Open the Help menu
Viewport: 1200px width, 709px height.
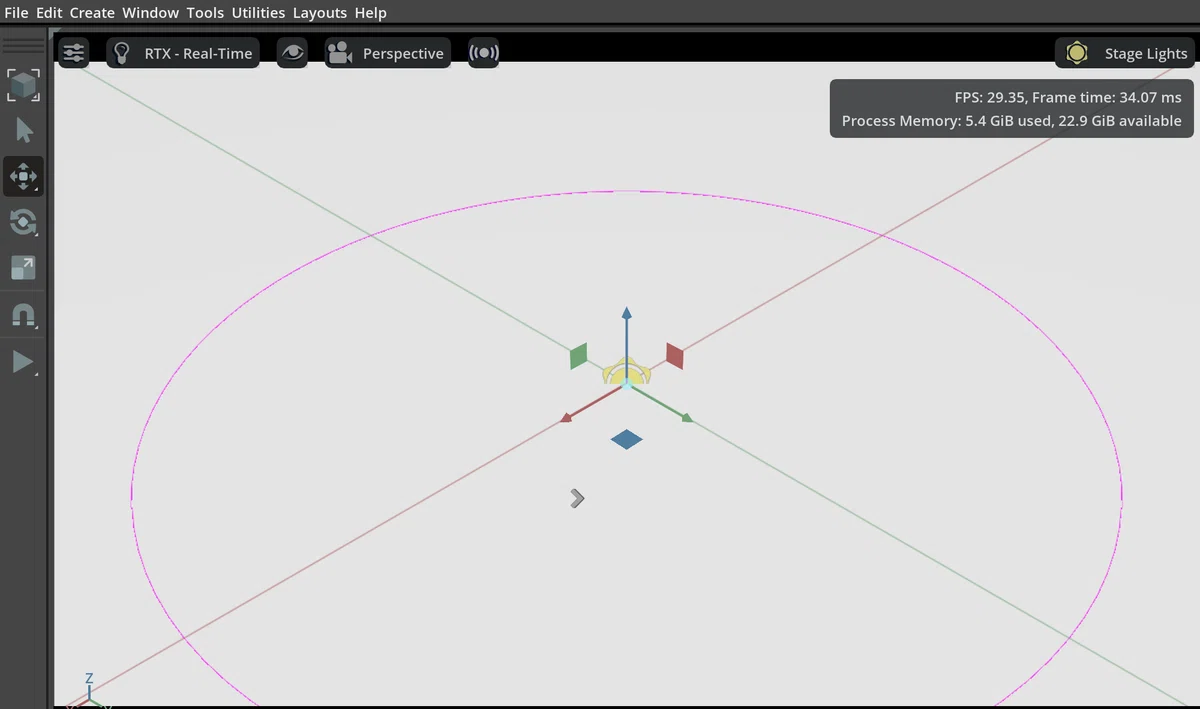click(370, 13)
